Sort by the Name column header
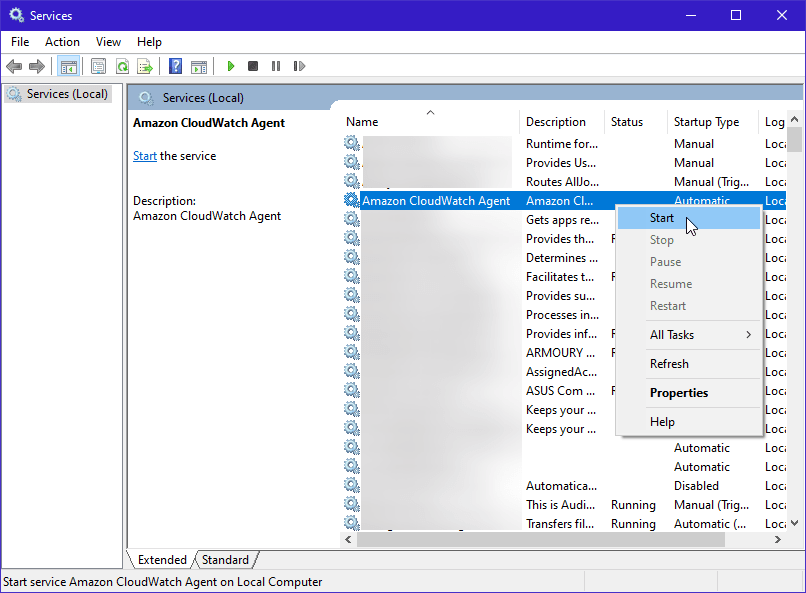This screenshot has width=806, height=593. tap(431, 122)
